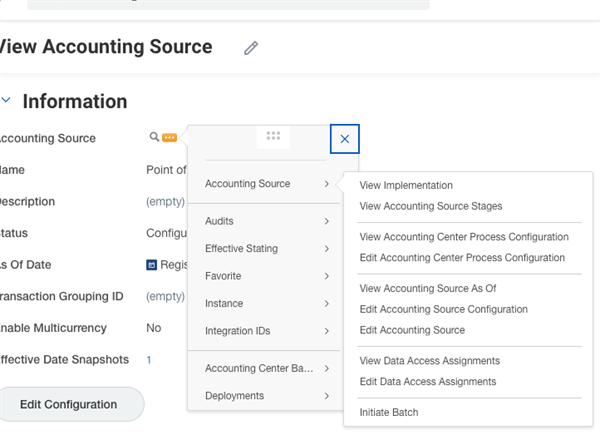Open View Data Access Assignments
The height and width of the screenshot is (440, 600).
point(430,361)
